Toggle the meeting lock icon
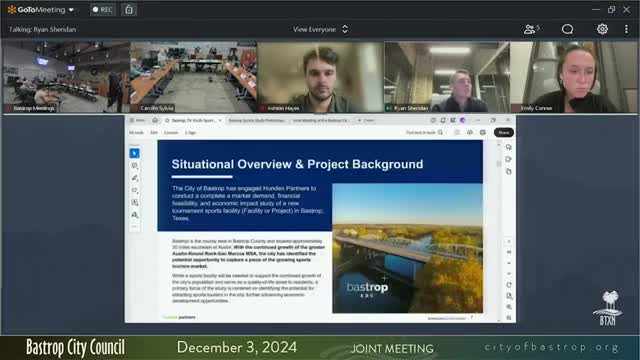Image resolution: width=640 pixels, height=360 pixels. [x=129, y=9]
